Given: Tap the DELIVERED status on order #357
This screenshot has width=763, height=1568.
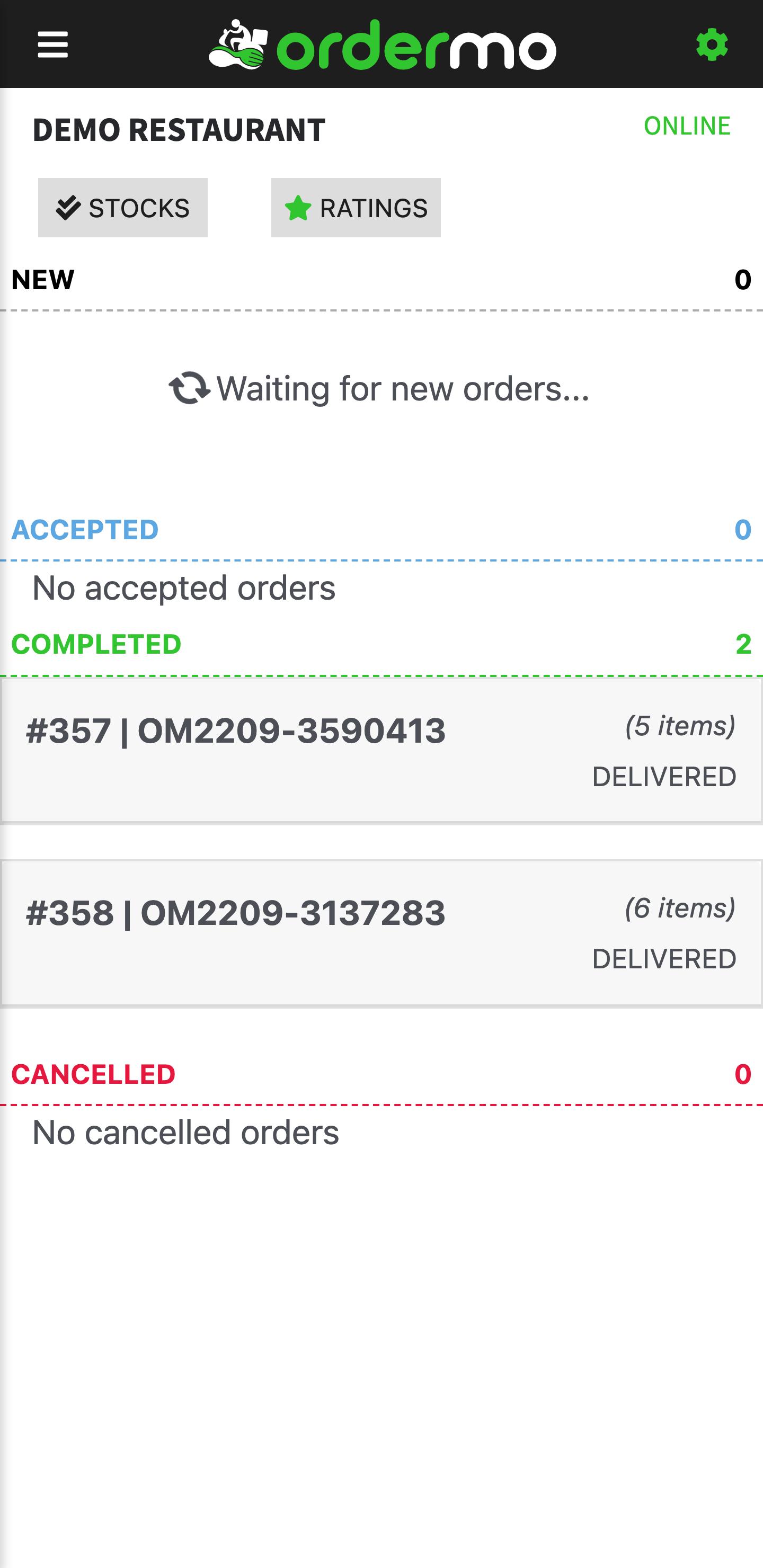Looking at the screenshot, I should pos(664,777).
